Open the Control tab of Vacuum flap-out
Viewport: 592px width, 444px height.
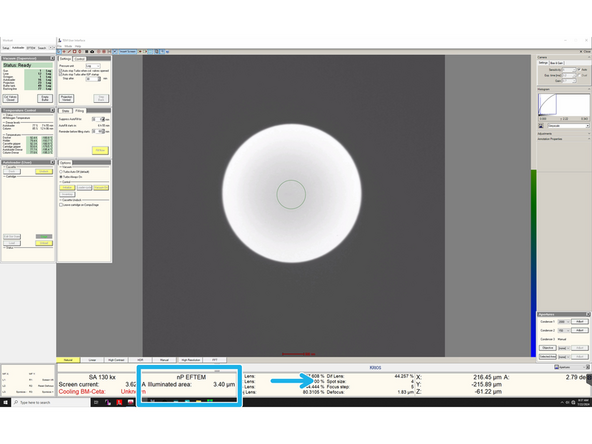79,59
